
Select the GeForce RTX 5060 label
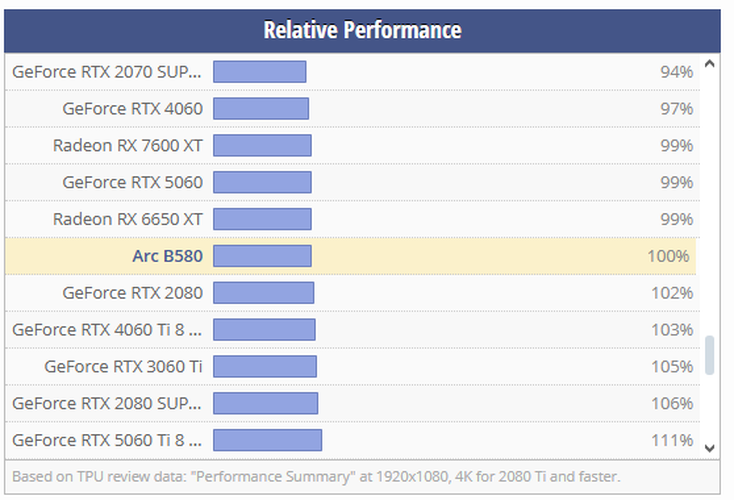[132, 182]
